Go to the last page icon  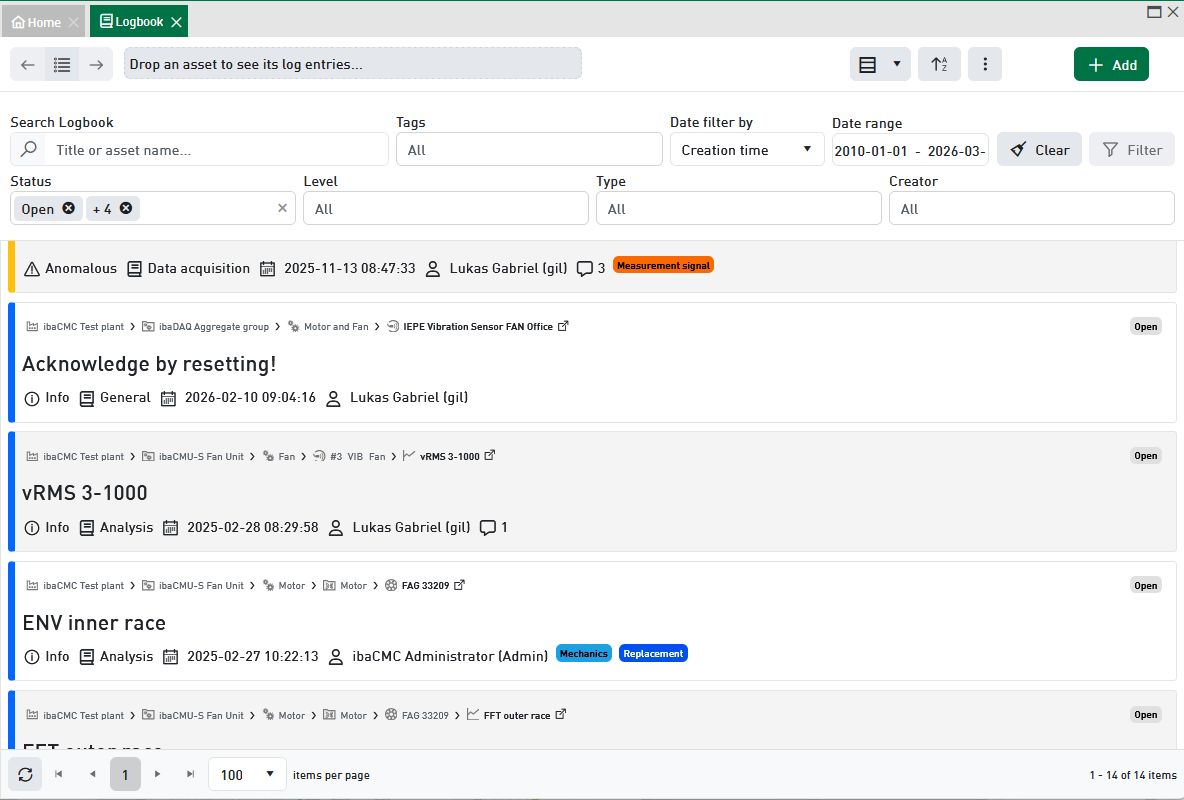(x=190, y=775)
